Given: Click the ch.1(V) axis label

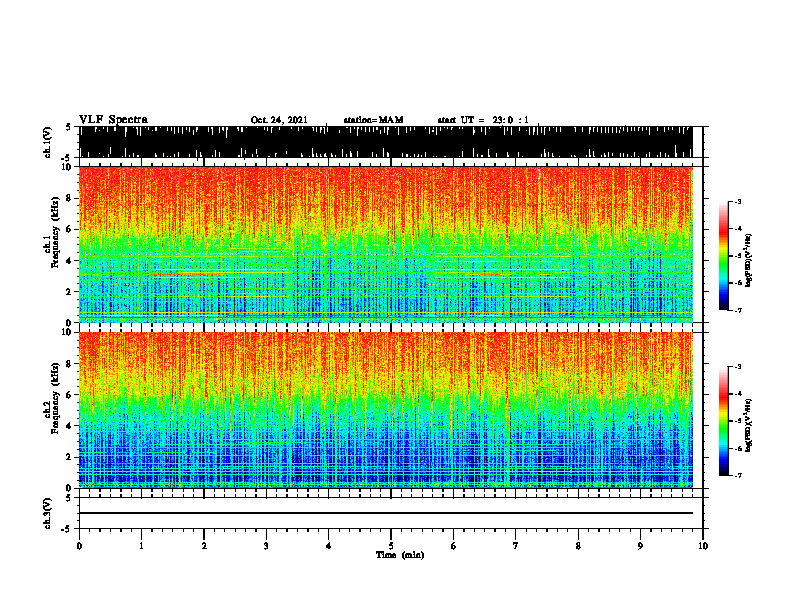Looking at the screenshot, I should pyautogui.click(x=48, y=142).
